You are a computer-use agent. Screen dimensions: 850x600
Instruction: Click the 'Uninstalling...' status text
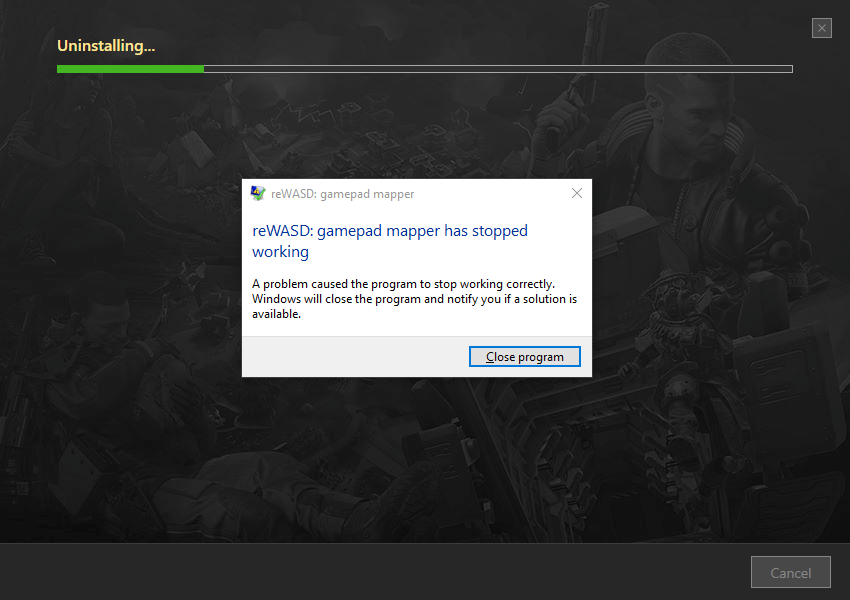click(106, 46)
